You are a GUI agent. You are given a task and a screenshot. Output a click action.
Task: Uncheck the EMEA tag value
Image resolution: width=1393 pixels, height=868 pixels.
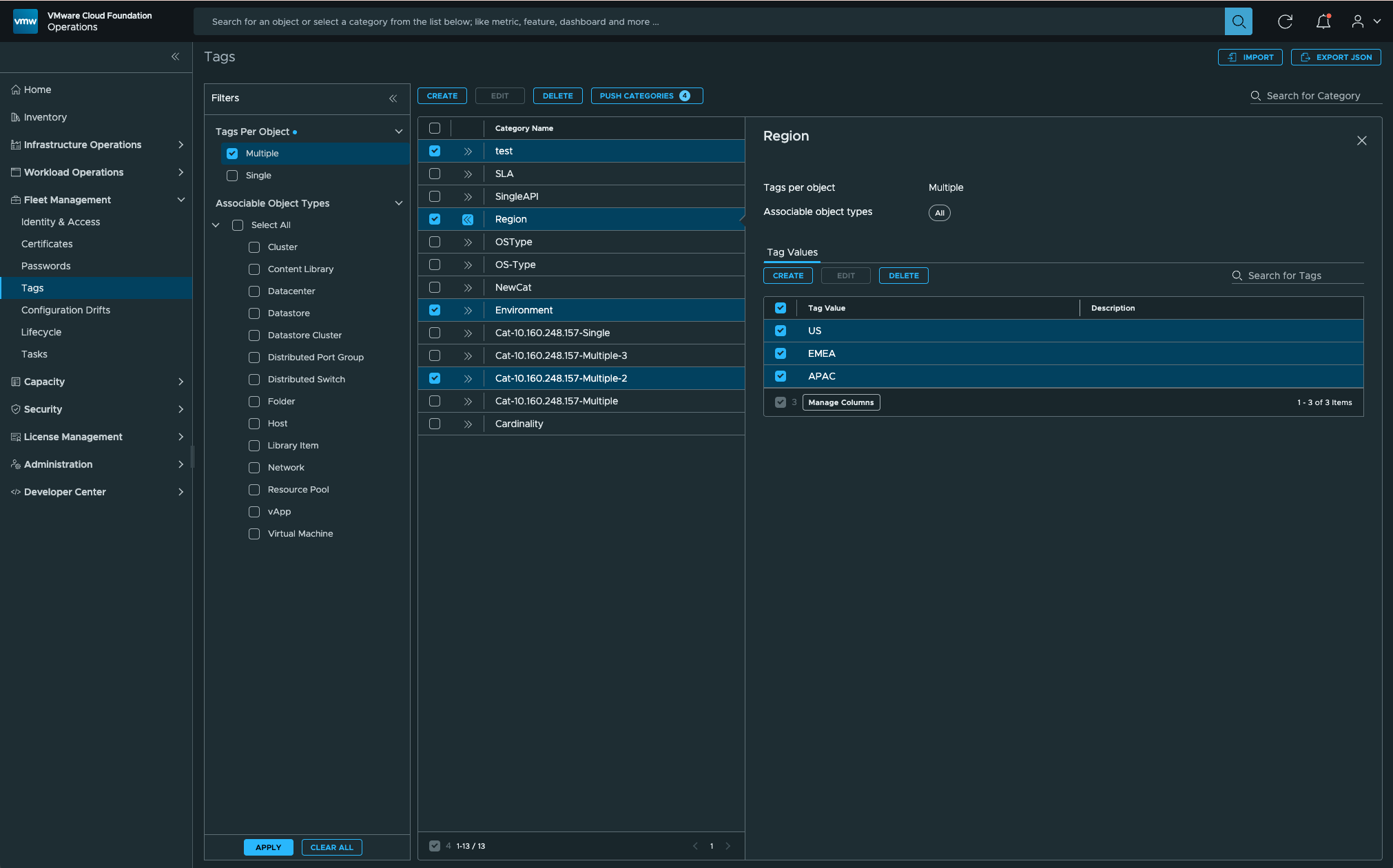coord(781,353)
